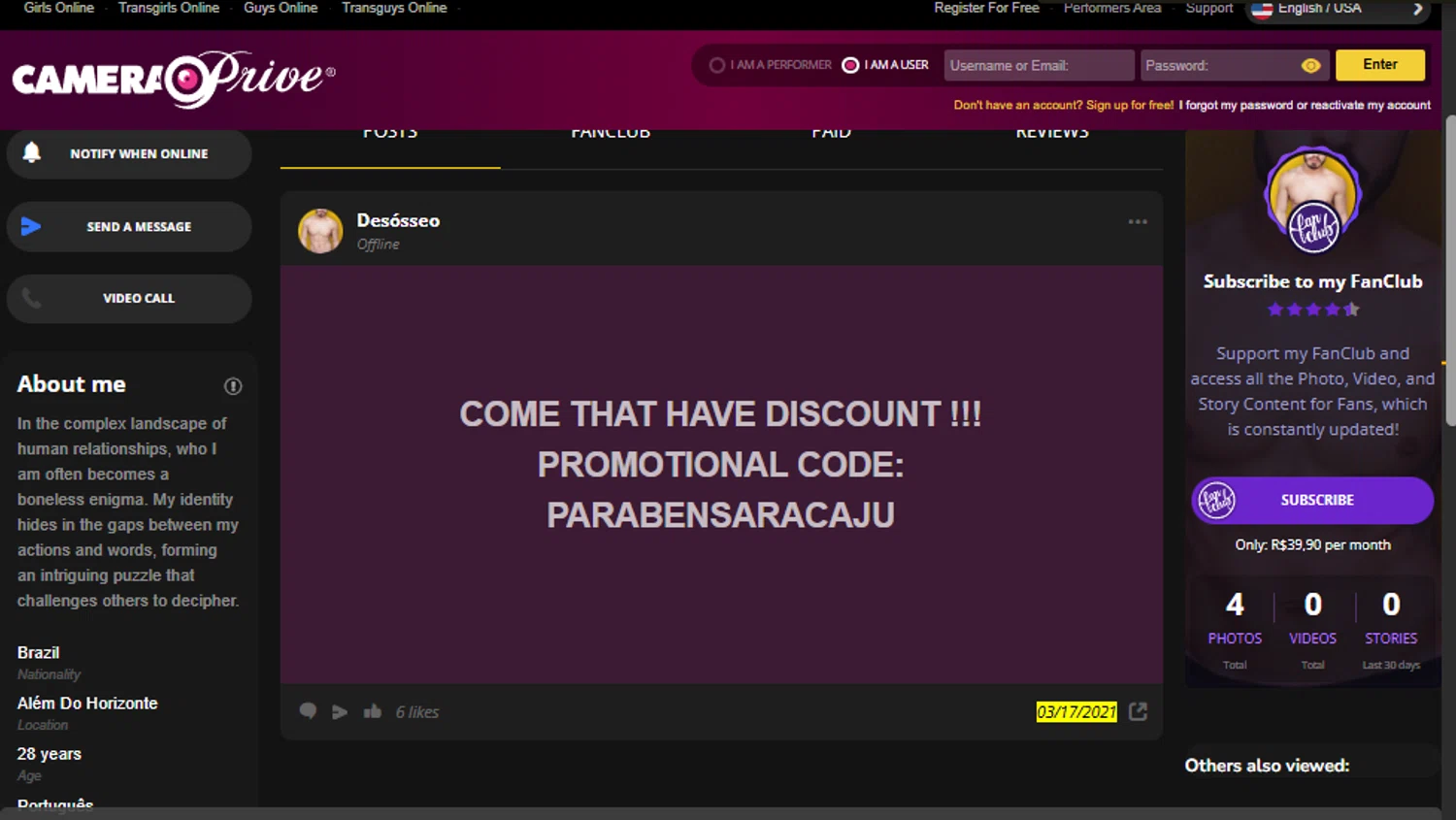Click Subscribe to my FanClub heading
This screenshot has width=1456, height=820.
[x=1313, y=281]
